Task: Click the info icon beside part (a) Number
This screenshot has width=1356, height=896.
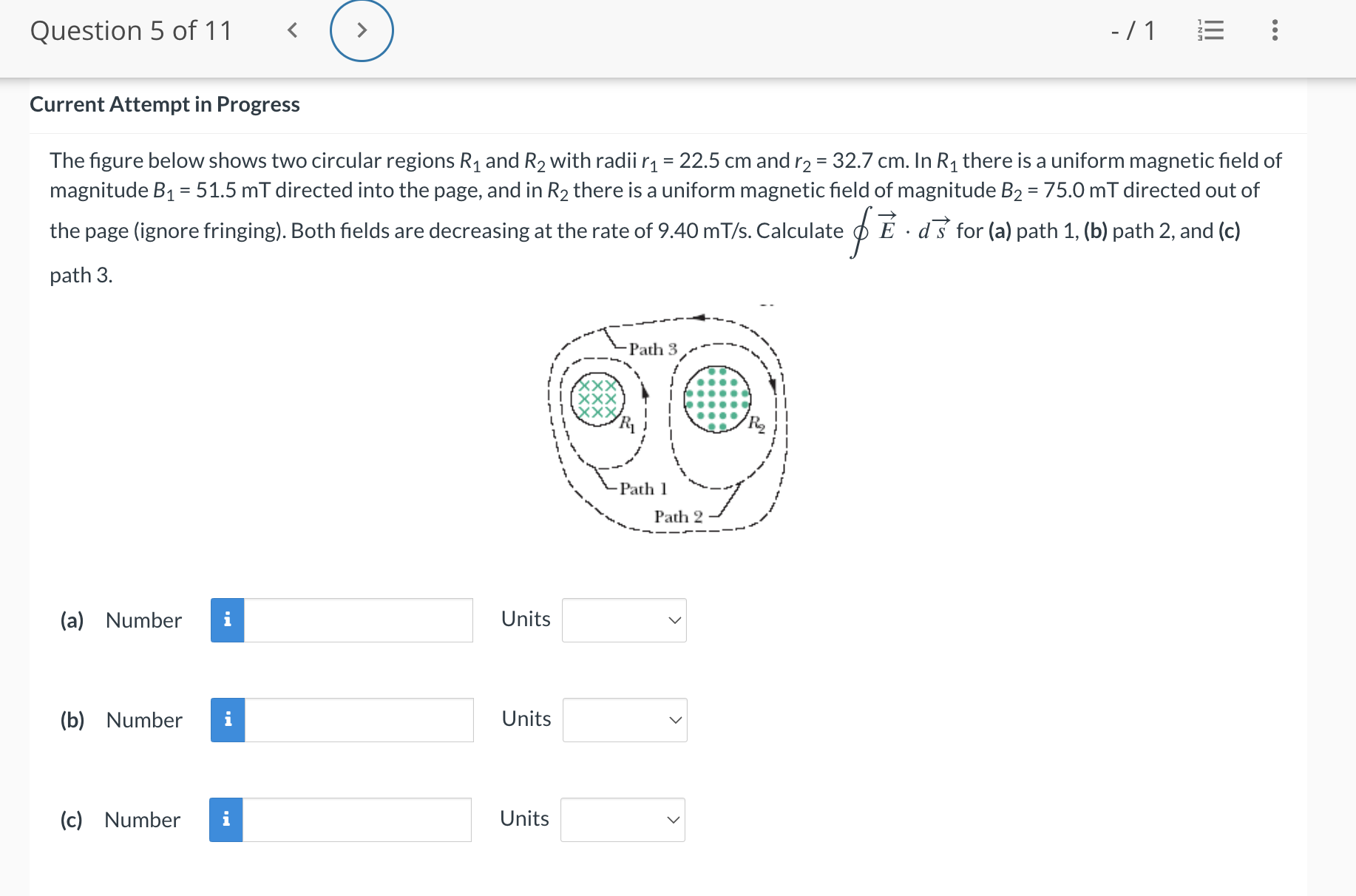Action: point(227,620)
